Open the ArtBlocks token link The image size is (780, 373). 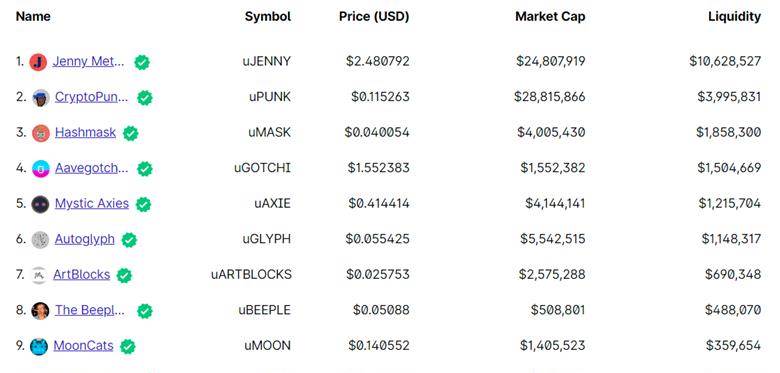point(82,275)
